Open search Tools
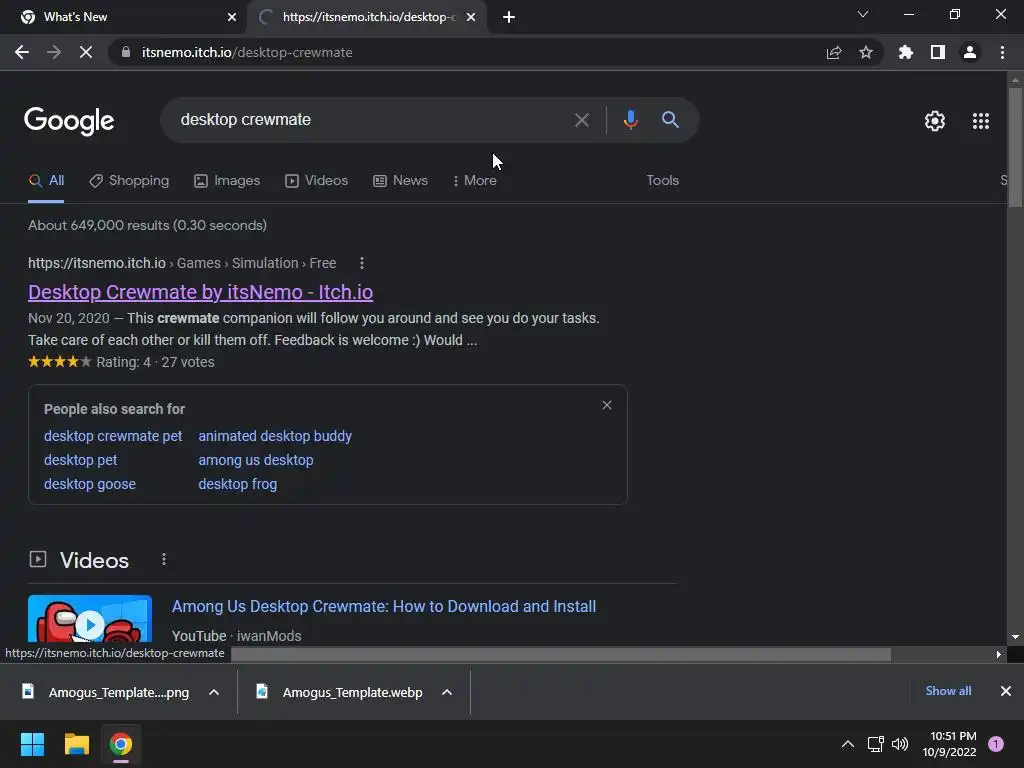Viewport: 1024px width, 768px height. [x=662, y=181]
